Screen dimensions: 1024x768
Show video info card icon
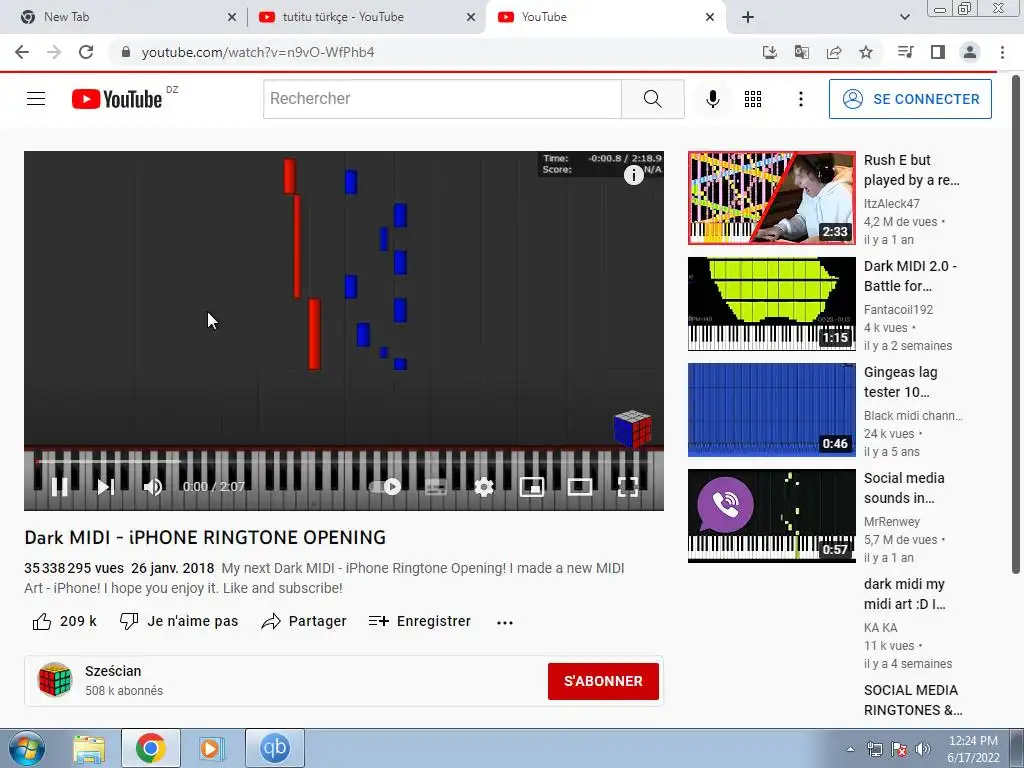[633, 175]
